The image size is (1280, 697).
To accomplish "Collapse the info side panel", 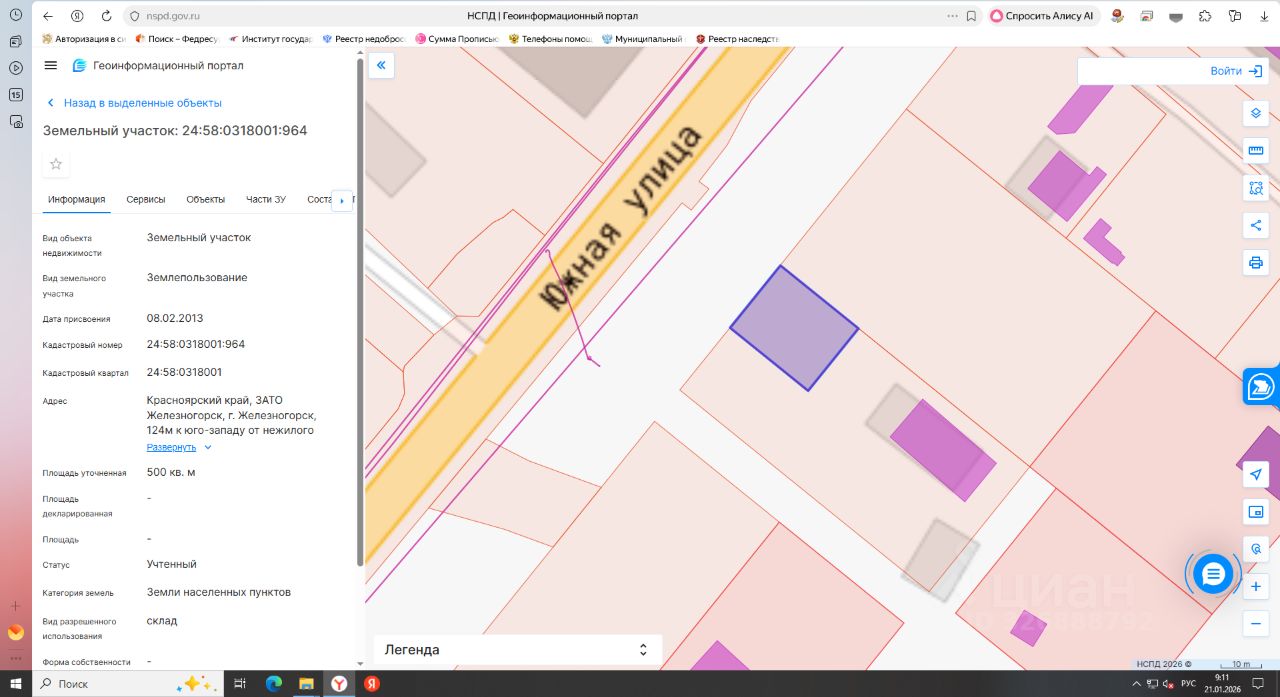I will coord(381,66).
